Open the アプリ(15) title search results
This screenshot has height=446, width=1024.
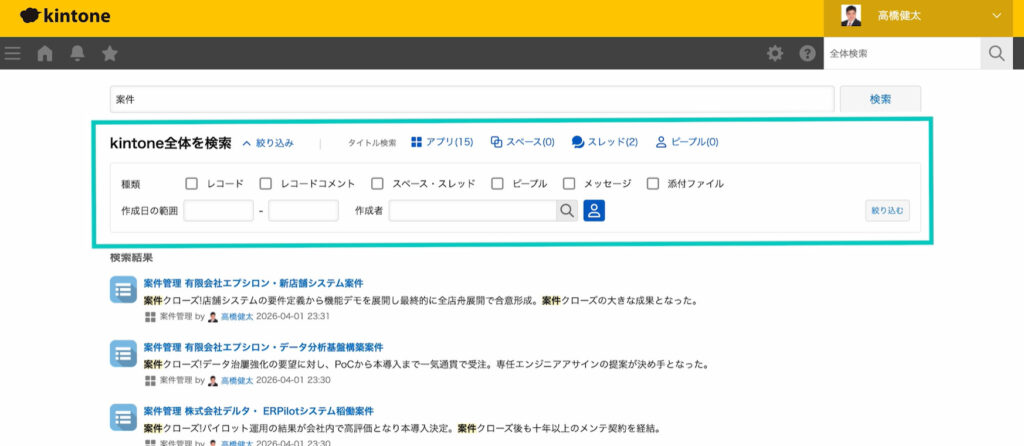pos(442,142)
